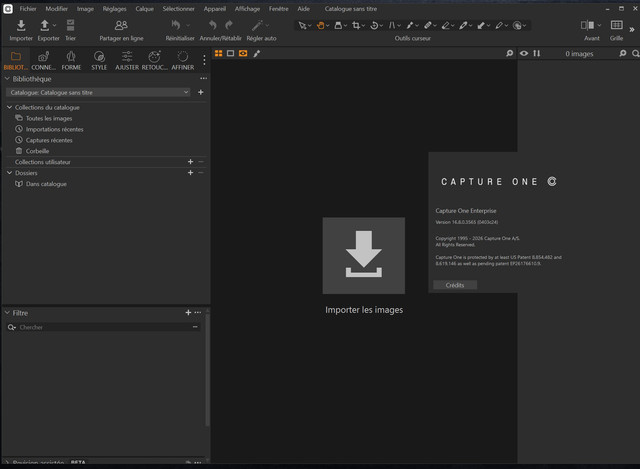Screen dimensions: 640x469
Task: Switch to the FORME tool tab
Action: click(x=71, y=60)
